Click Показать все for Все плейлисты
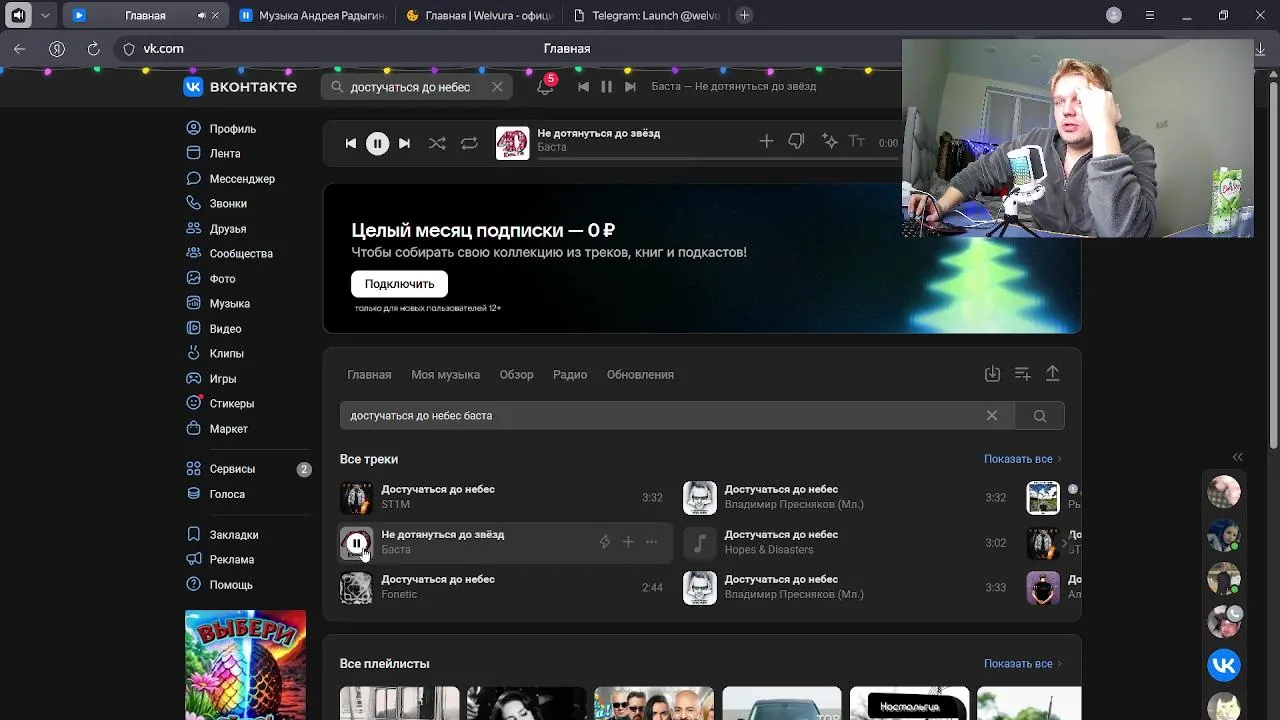Viewport: 1280px width, 720px height. tap(1022, 664)
